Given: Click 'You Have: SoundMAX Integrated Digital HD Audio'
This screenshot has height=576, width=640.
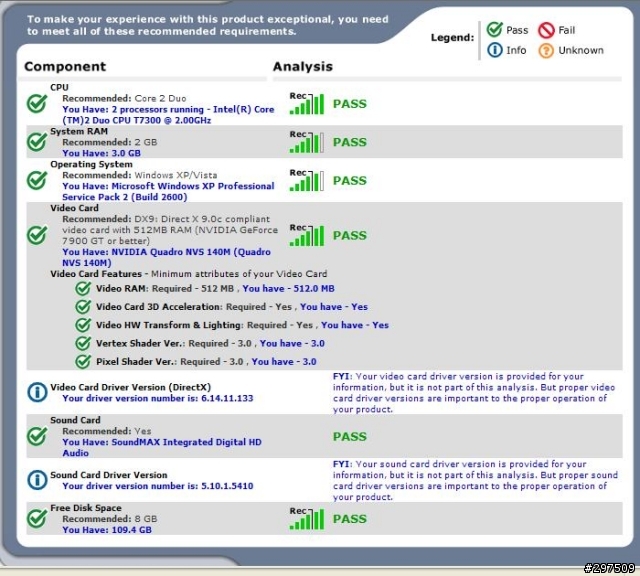Looking at the screenshot, I should click(x=162, y=448).
